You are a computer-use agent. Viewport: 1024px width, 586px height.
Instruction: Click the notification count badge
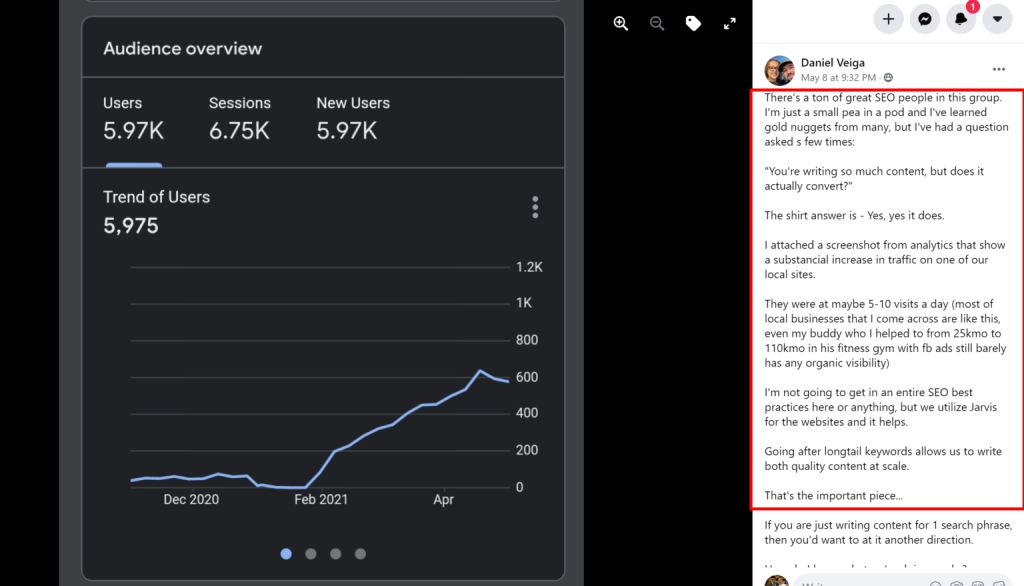[972, 7]
